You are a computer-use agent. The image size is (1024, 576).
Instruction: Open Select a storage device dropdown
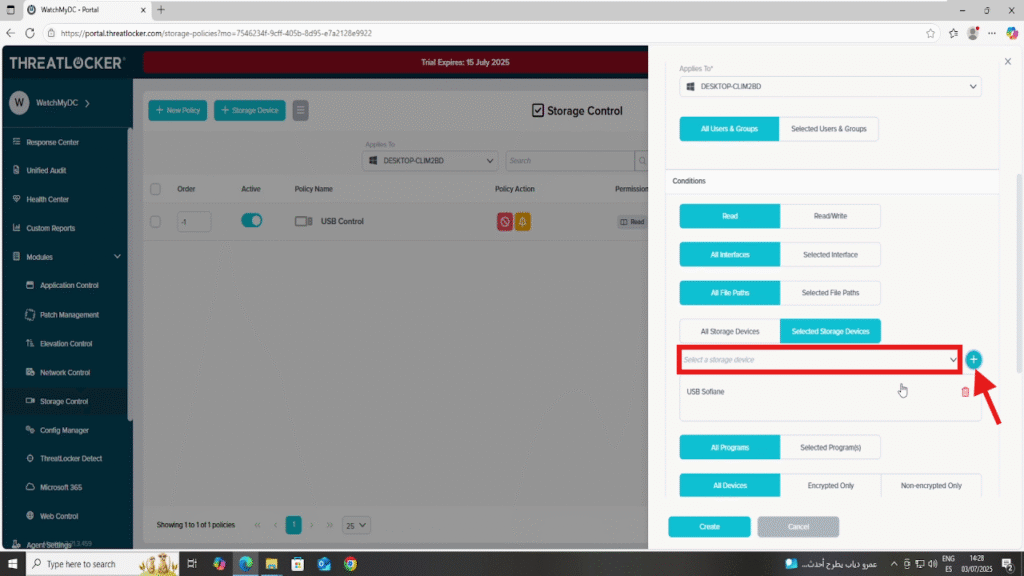[x=819, y=360]
